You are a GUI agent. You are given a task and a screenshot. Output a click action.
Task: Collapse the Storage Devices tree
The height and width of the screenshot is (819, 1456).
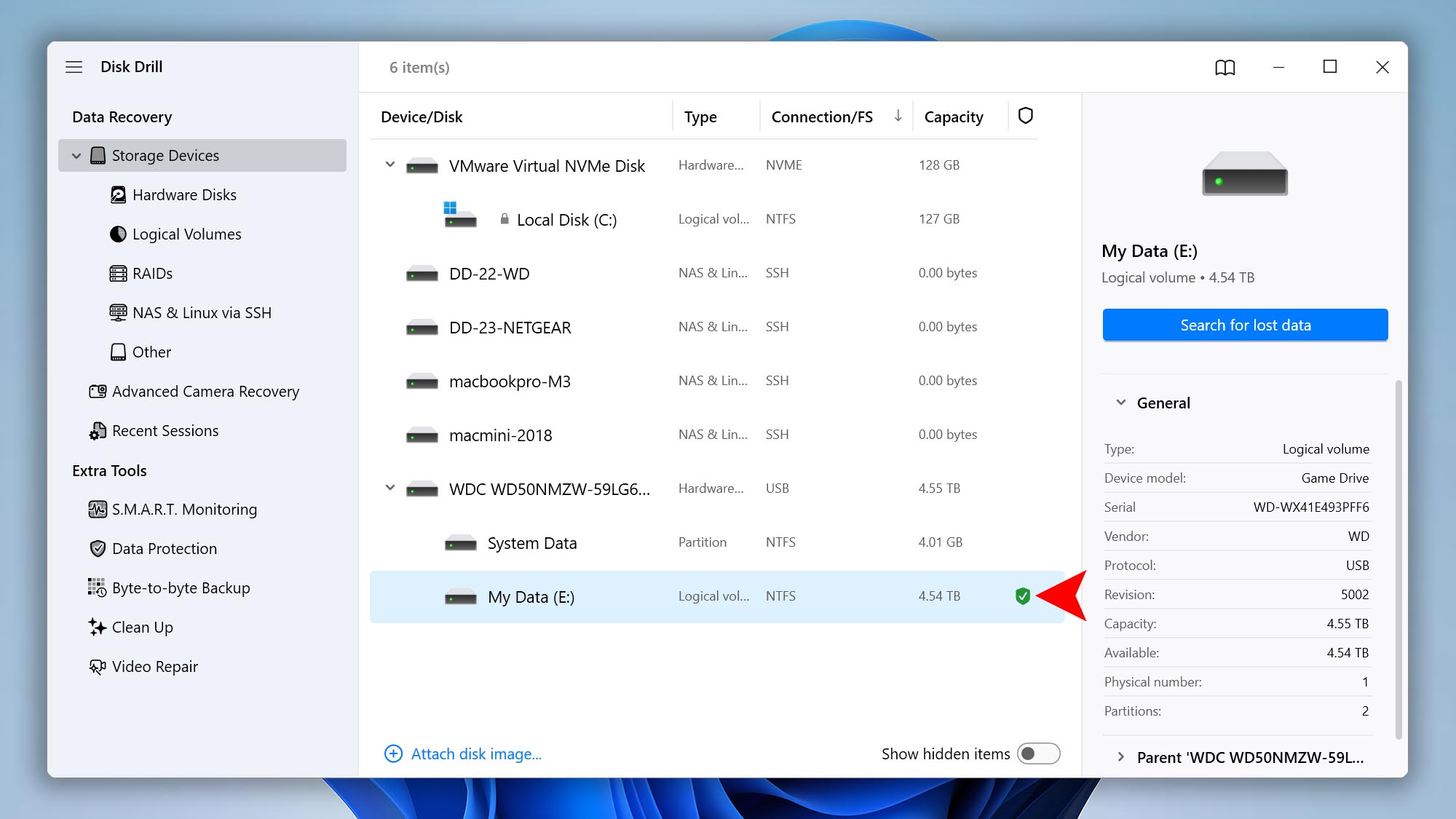pyautogui.click(x=76, y=156)
